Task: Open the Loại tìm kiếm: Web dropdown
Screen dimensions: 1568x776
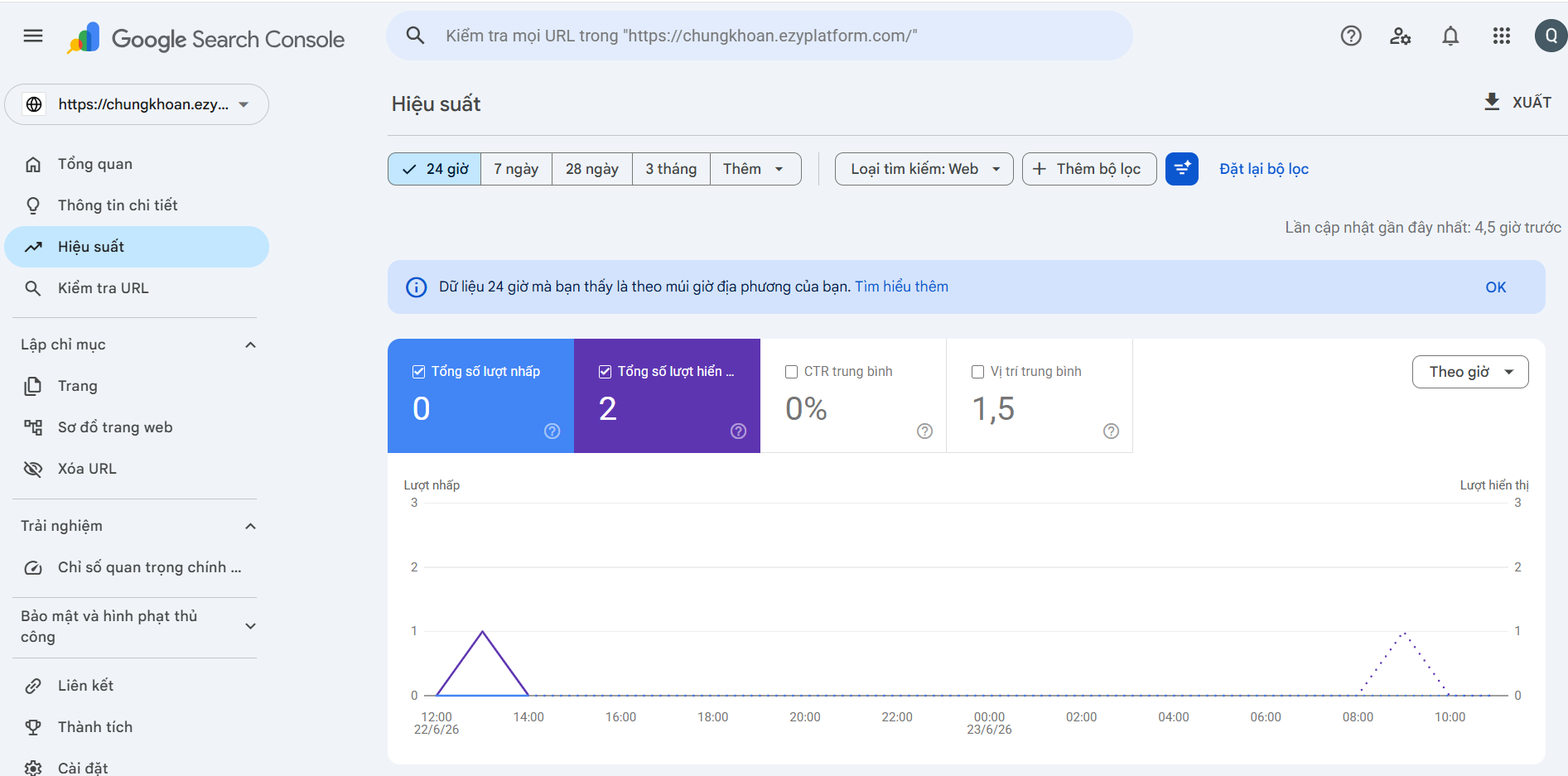Action: point(924,169)
